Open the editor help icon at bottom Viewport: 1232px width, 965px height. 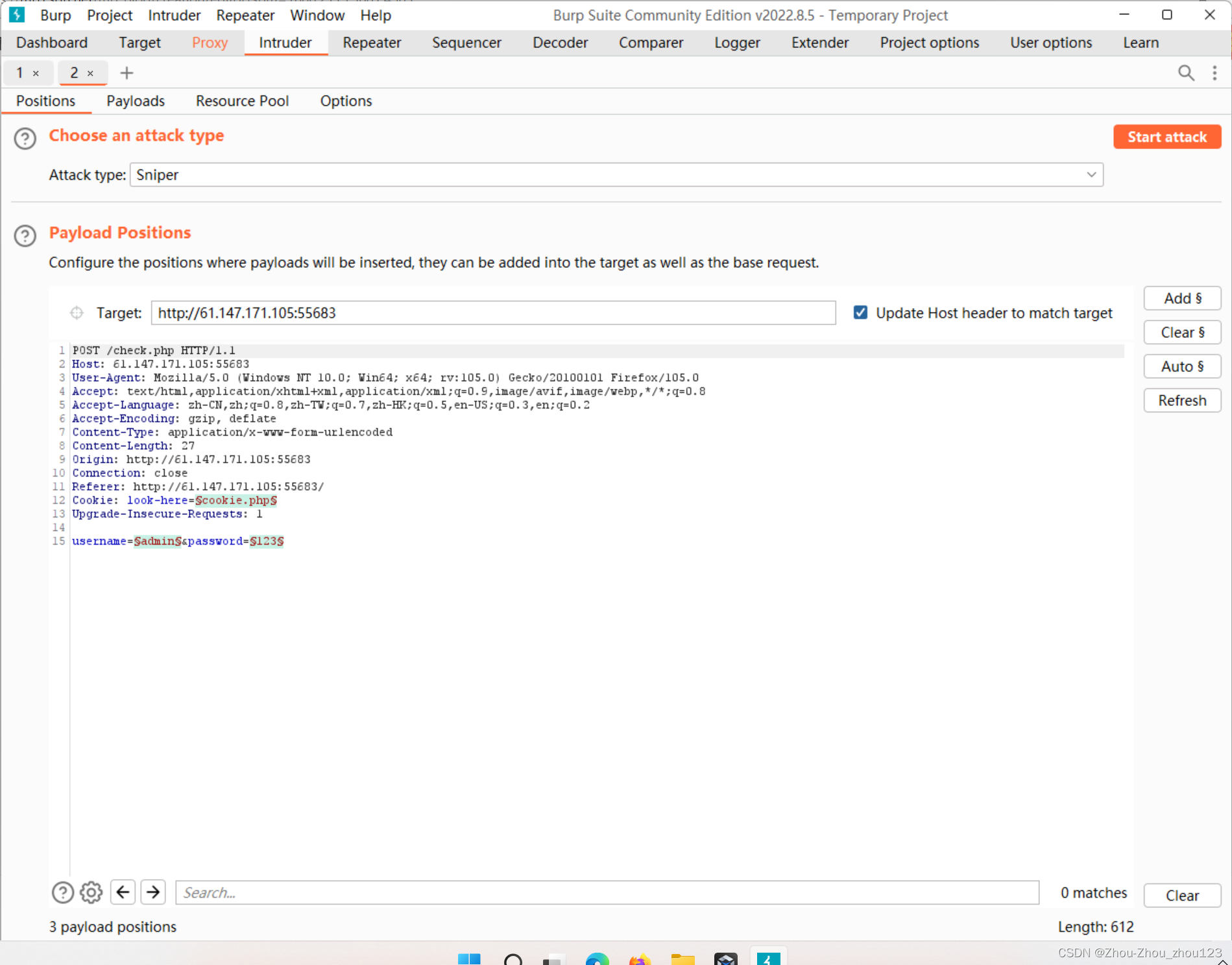tap(62, 892)
